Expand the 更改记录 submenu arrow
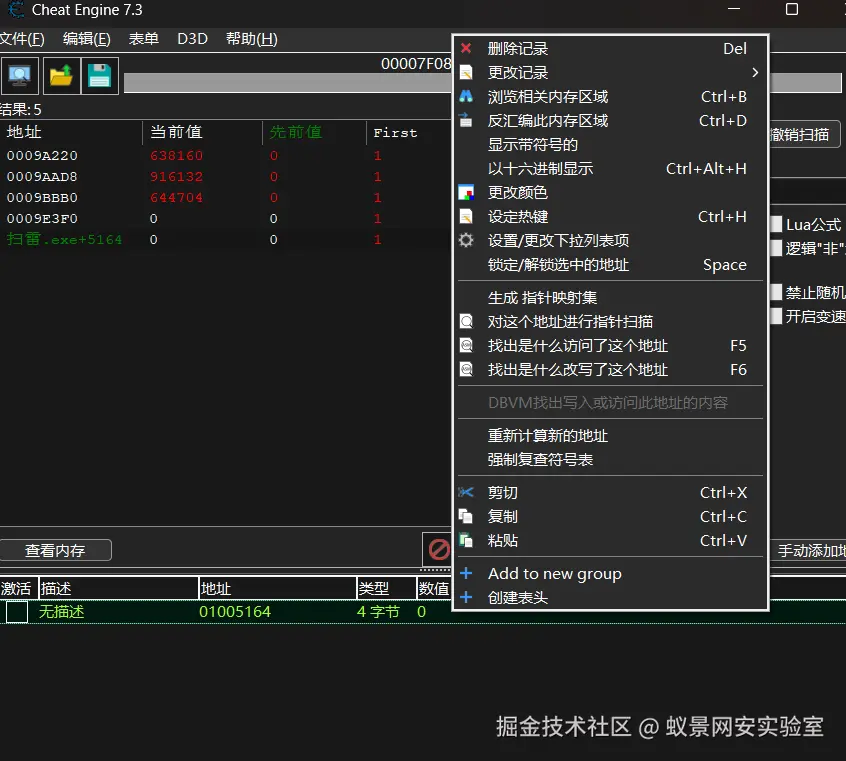846x761 pixels. point(755,72)
